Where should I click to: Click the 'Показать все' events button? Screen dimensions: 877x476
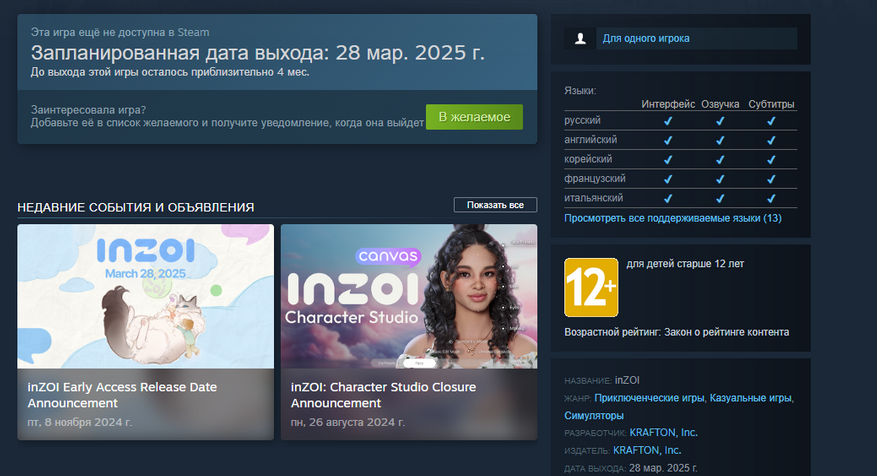[x=495, y=205]
